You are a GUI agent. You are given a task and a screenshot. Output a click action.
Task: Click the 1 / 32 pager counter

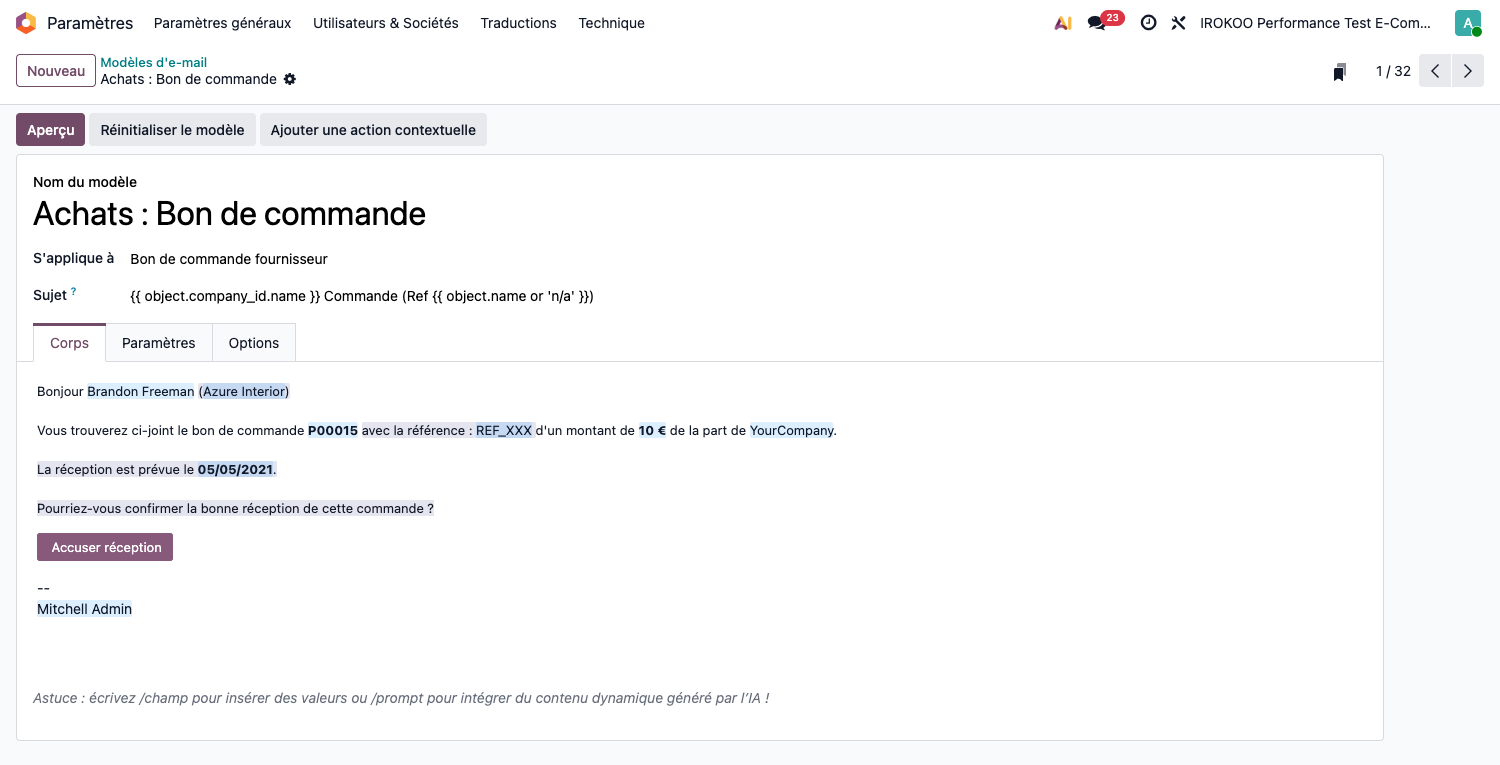(1393, 71)
